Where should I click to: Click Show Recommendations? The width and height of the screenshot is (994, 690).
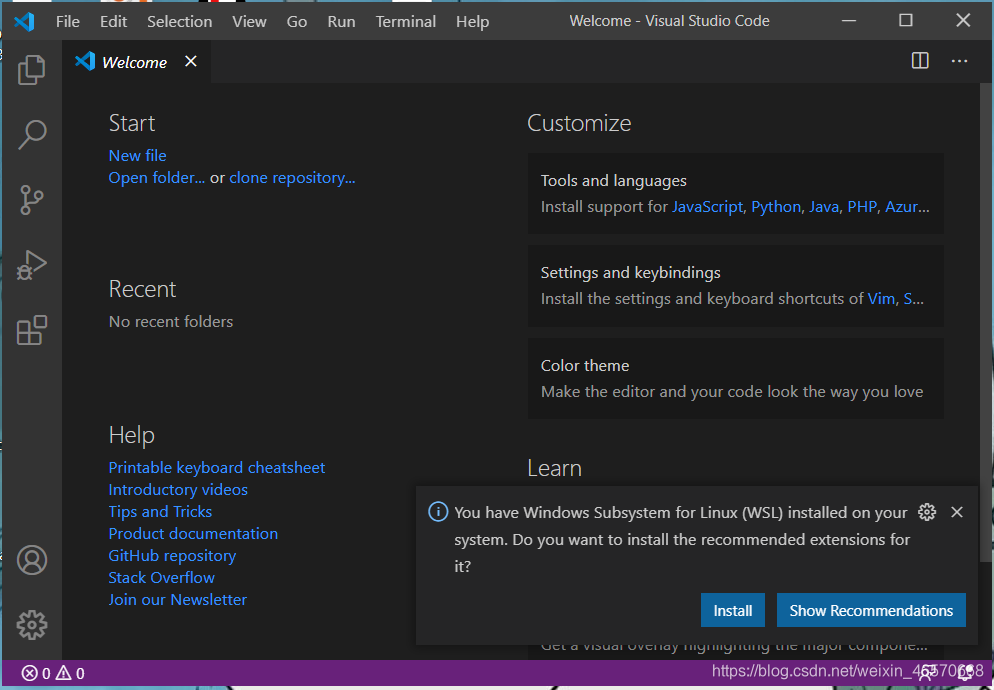coord(871,610)
